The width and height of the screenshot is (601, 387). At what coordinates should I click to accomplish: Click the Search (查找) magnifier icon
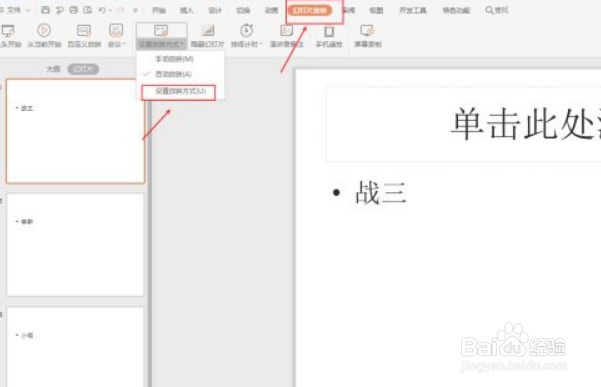tap(489, 10)
